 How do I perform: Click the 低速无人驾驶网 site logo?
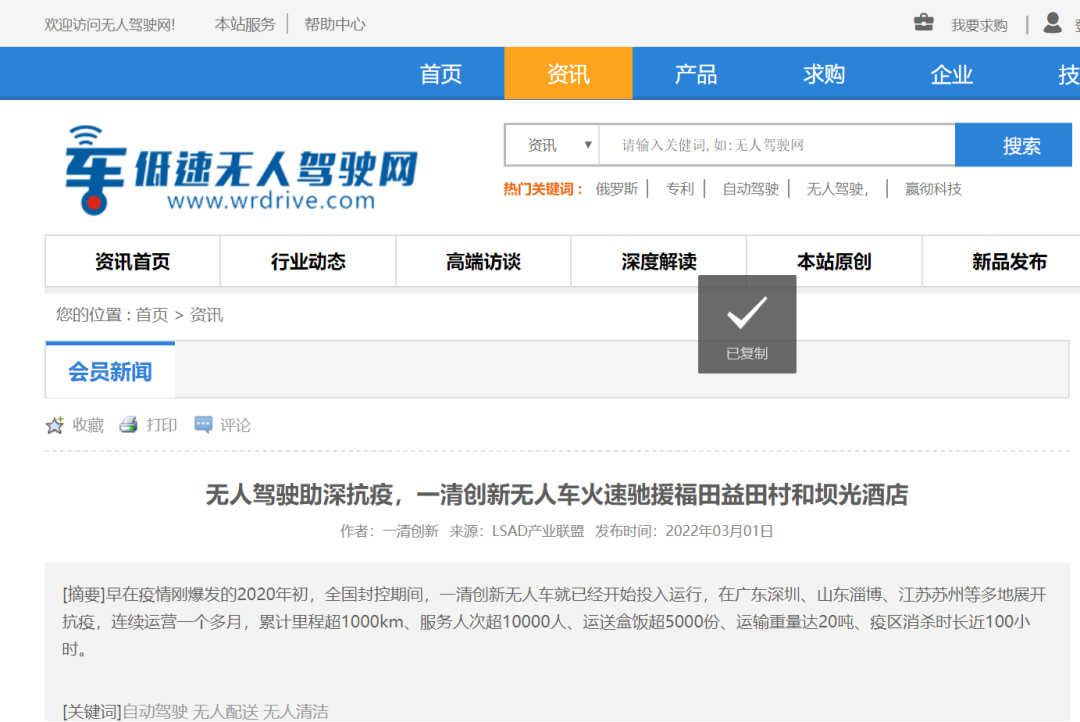(241, 170)
